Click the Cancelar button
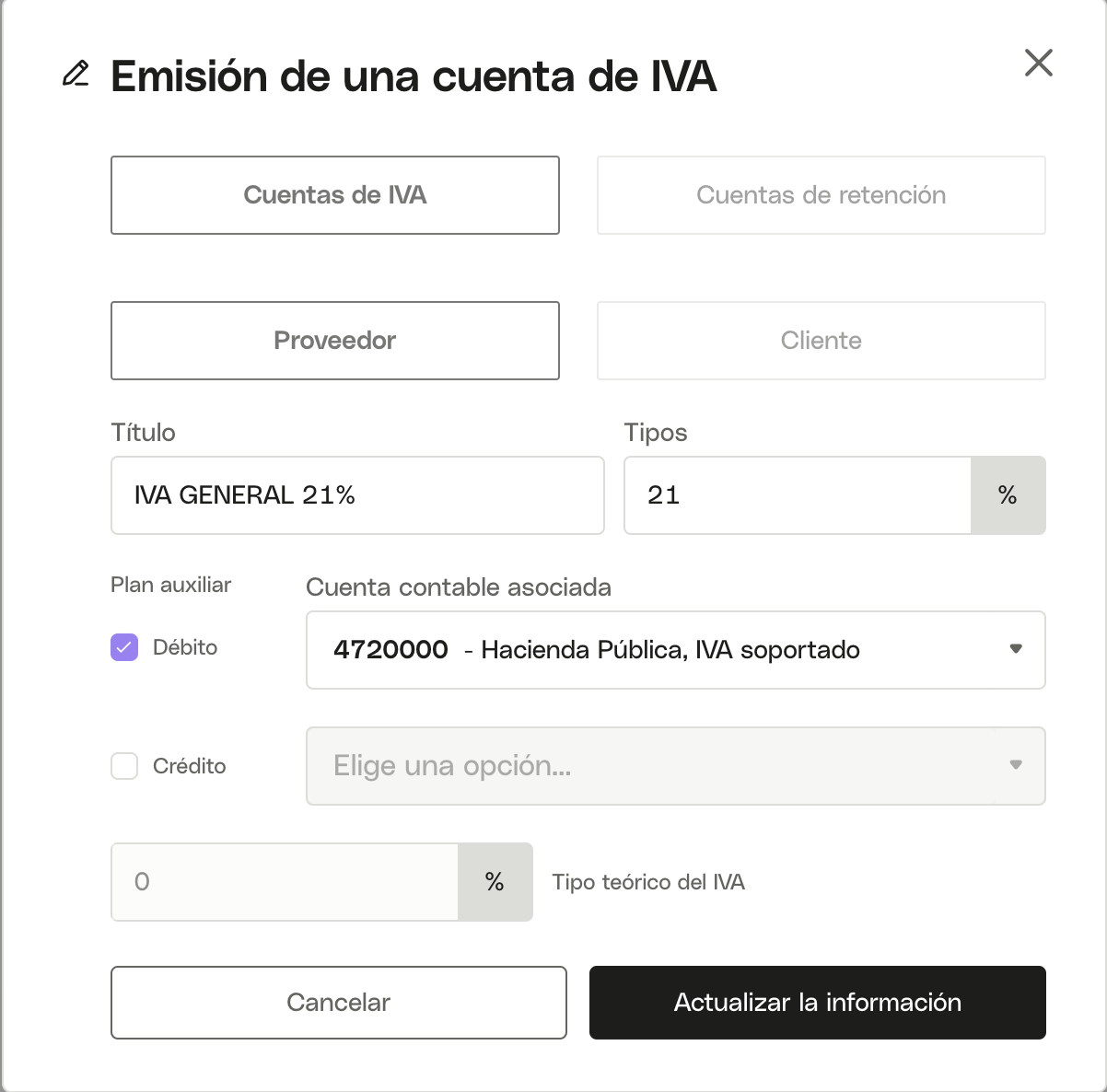This screenshot has width=1107, height=1092. pyautogui.click(x=339, y=1003)
